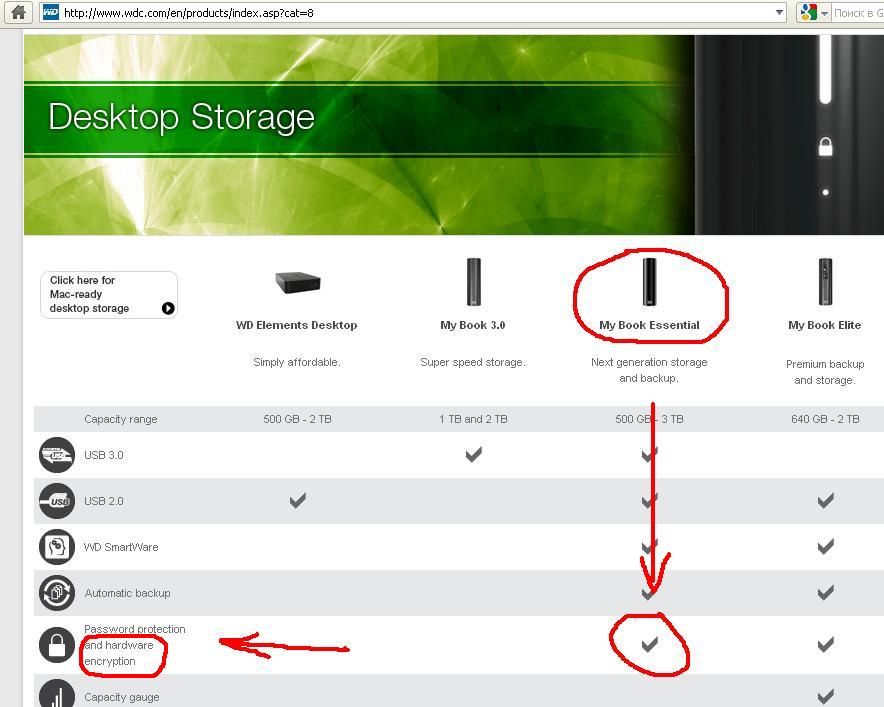Screen dimensions: 884x707
Task: Click the WD SmartWare feature icon
Action: 56,547
